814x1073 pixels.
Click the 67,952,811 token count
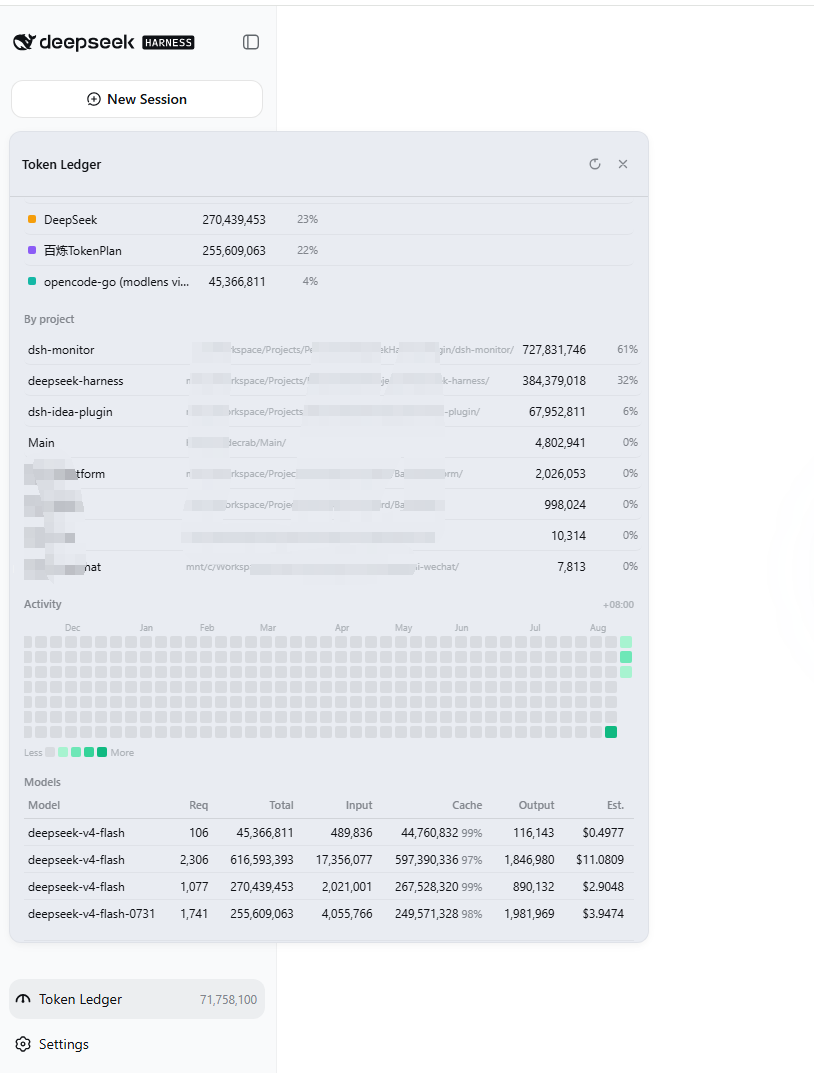click(x=557, y=411)
